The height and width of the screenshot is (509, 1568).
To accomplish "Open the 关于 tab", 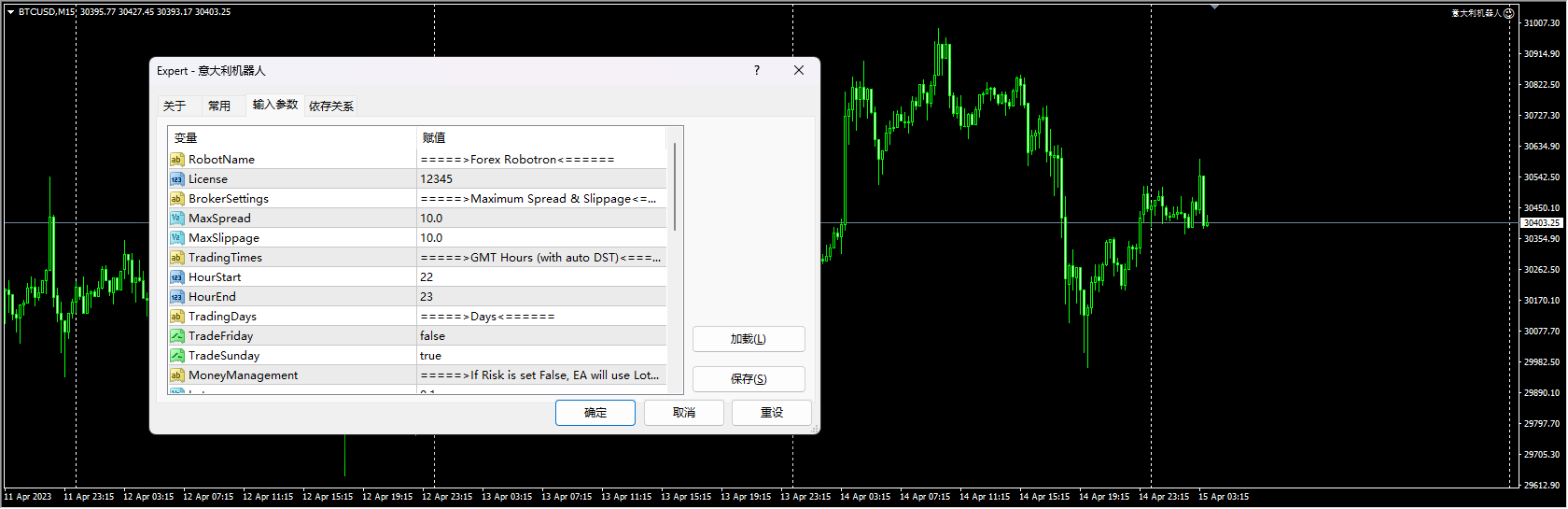I will coord(175,106).
